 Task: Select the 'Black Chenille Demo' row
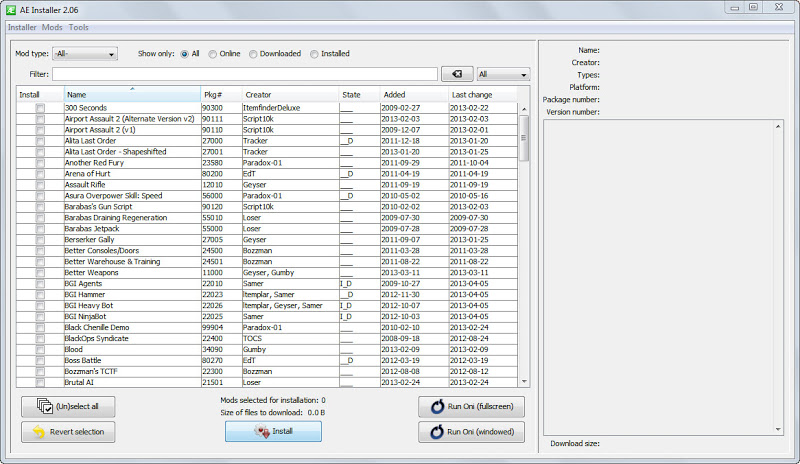(267, 328)
